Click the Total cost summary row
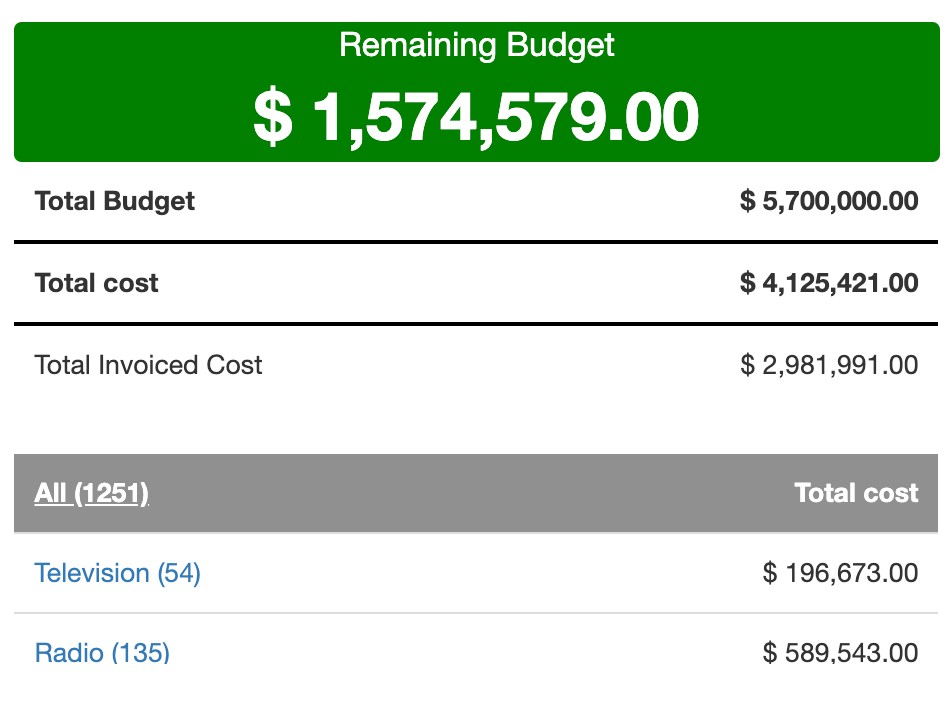952x708 pixels. (476, 283)
